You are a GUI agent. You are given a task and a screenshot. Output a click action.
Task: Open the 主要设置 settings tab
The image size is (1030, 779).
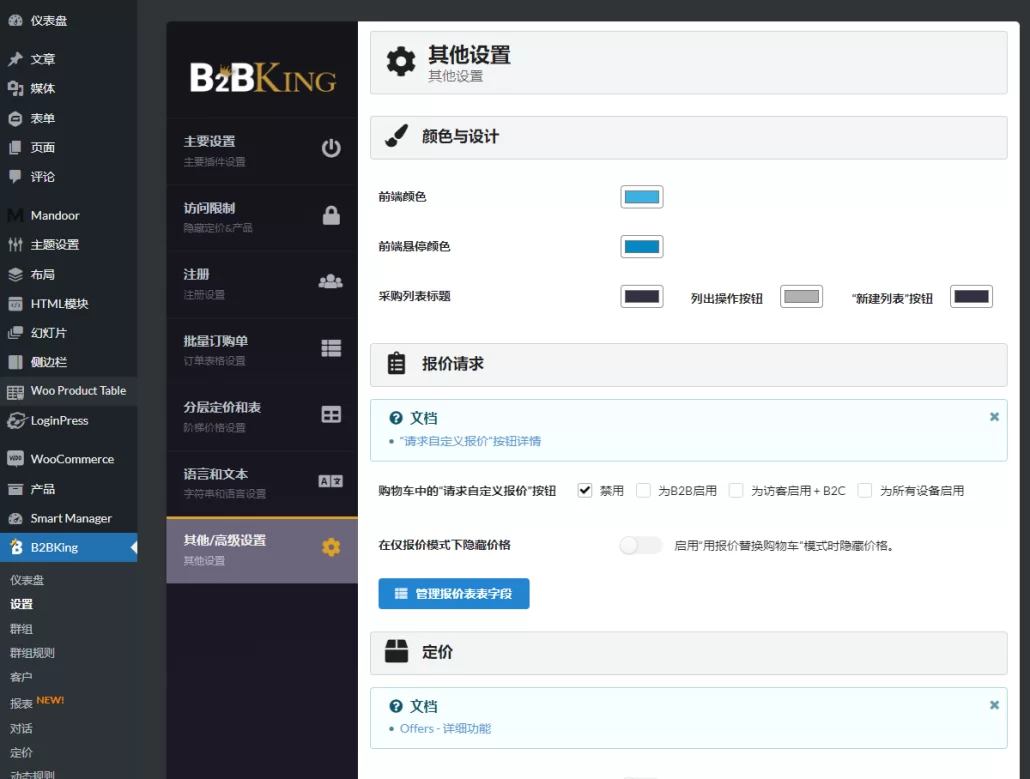(x=262, y=151)
